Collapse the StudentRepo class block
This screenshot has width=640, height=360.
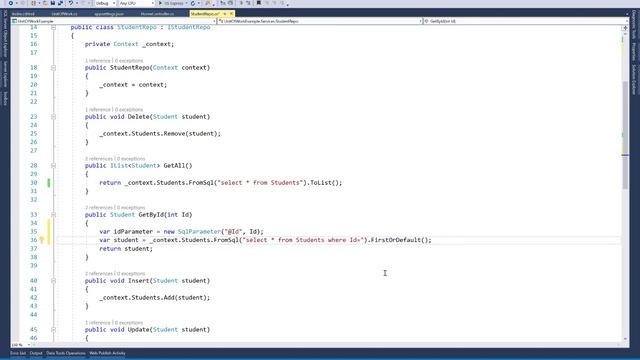(x=53, y=27)
